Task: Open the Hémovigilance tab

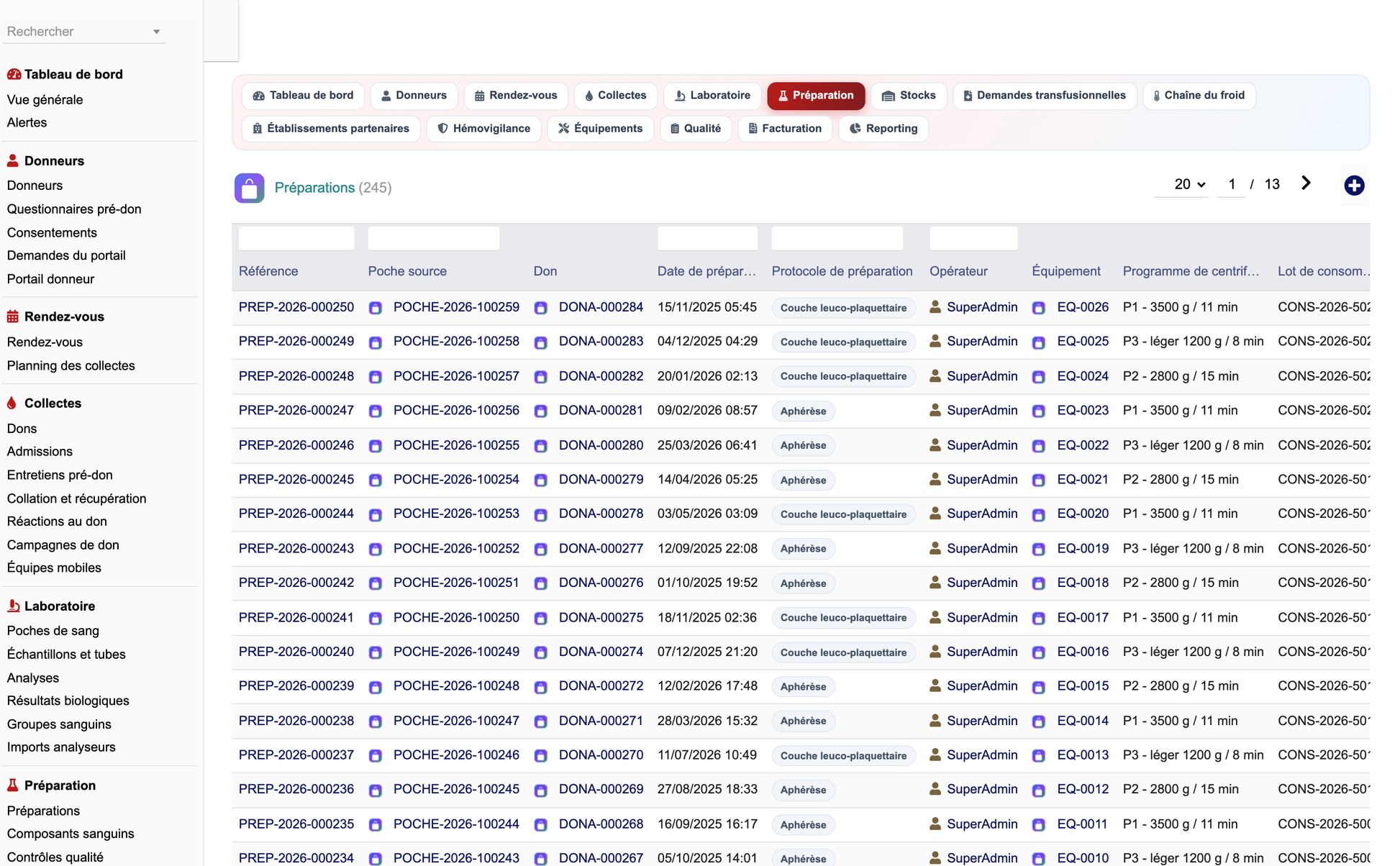Action: [483, 129]
